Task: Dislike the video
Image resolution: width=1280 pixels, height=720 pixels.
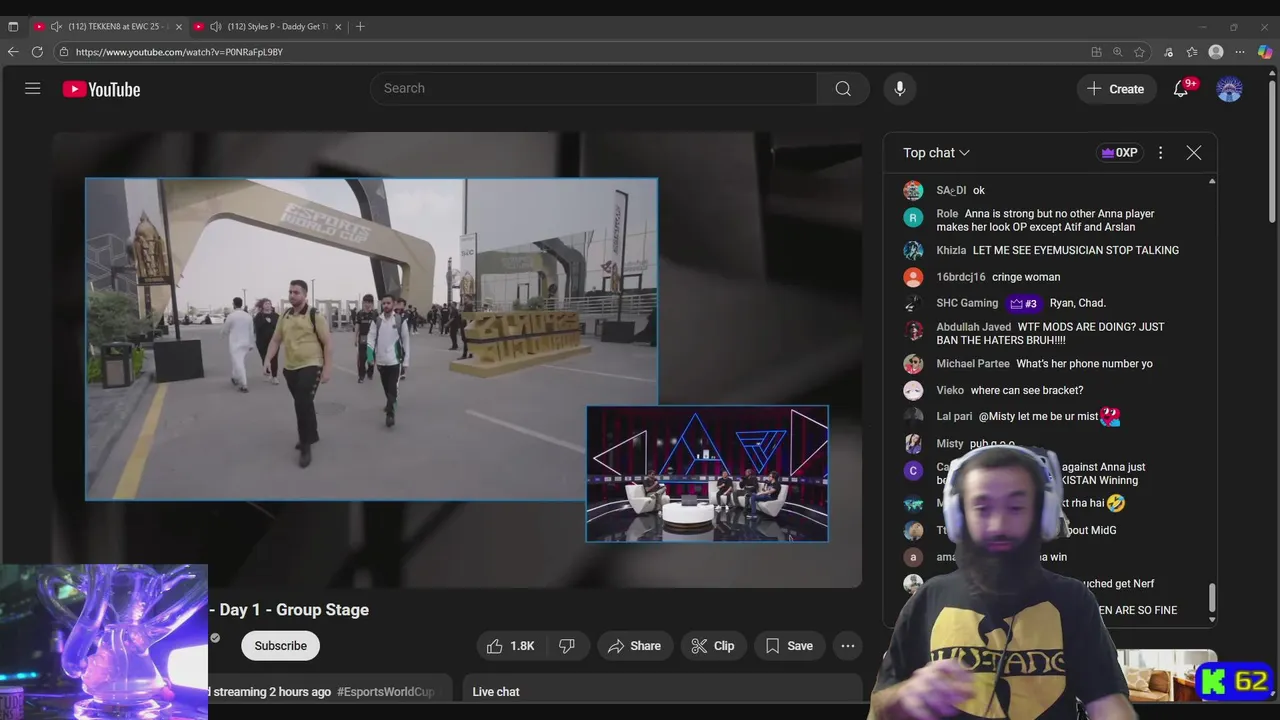Action: [567, 646]
